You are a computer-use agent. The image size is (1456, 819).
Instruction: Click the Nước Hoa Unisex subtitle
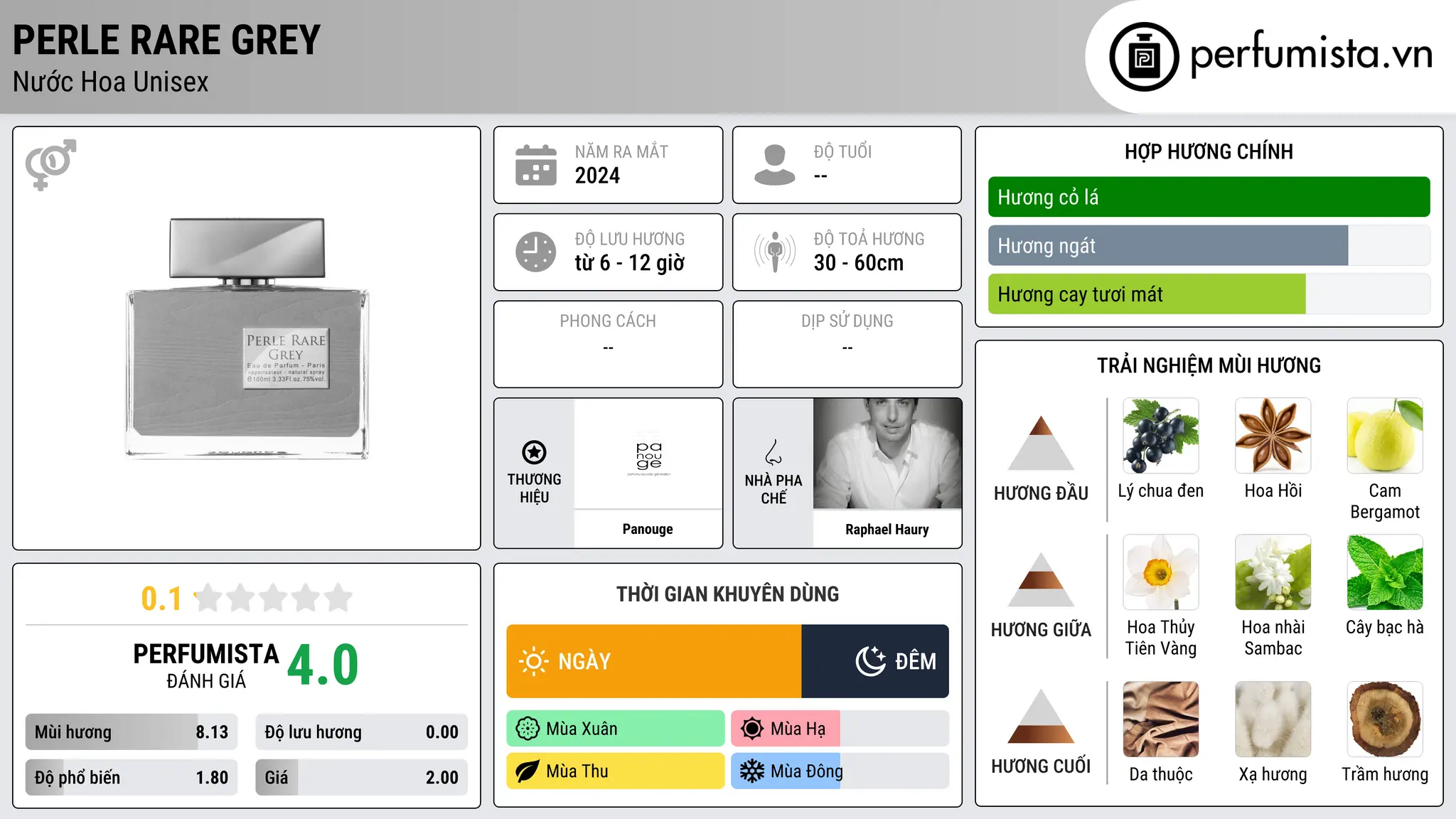(110, 82)
